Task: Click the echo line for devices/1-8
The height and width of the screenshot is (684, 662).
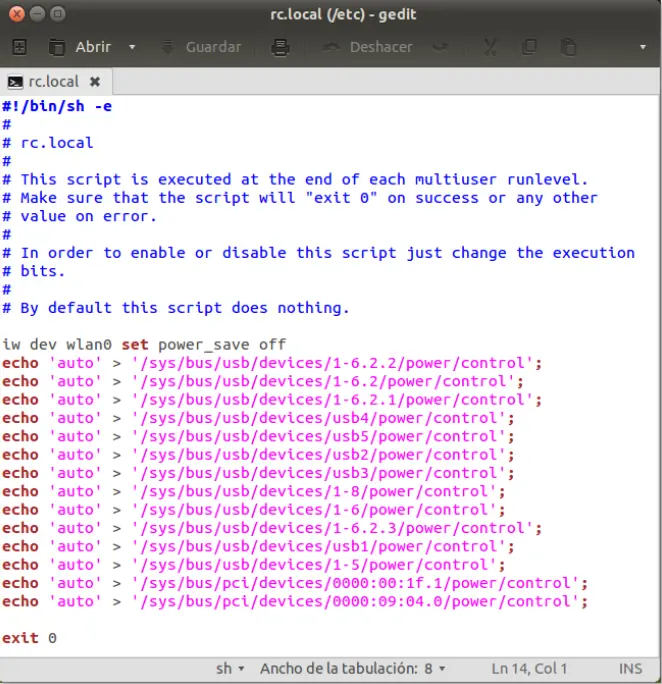Action: 253,491
